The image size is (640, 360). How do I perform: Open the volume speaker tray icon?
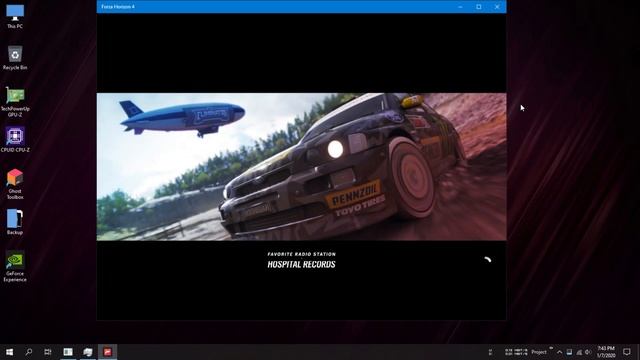tap(588, 352)
